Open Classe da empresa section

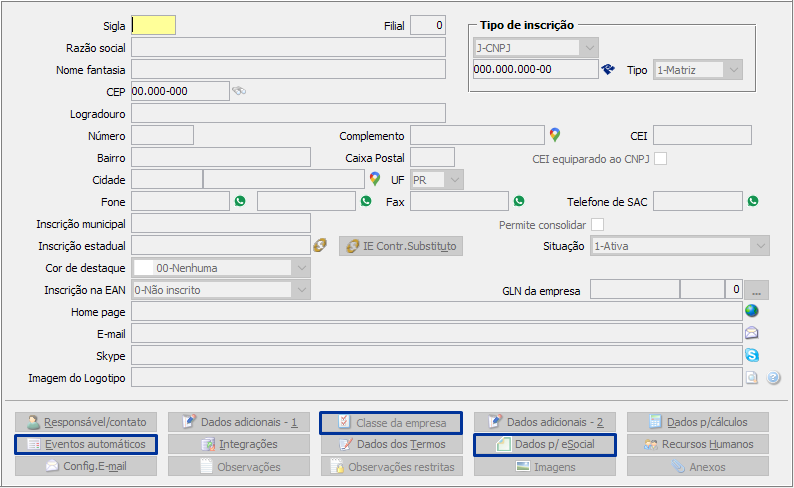pos(391,422)
